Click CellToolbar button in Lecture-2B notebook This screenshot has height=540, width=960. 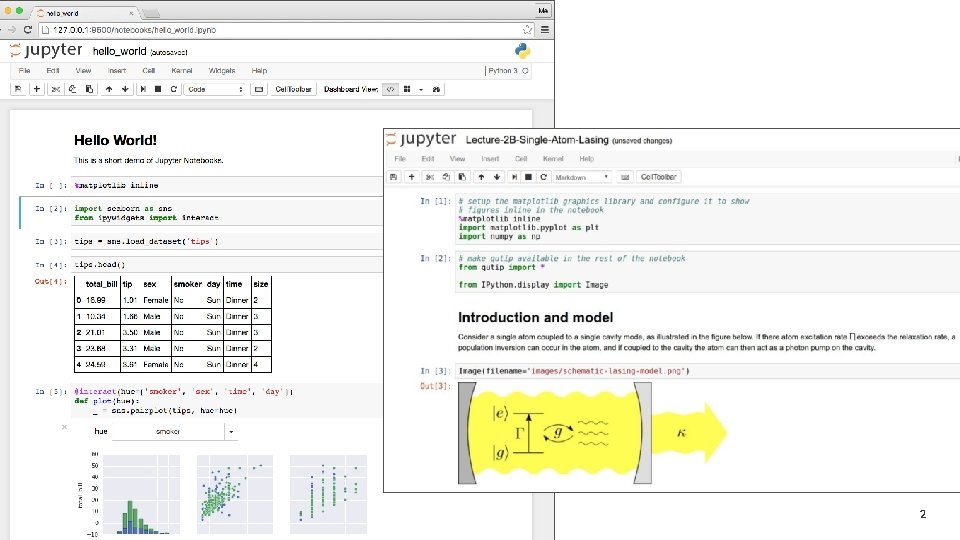tap(659, 177)
